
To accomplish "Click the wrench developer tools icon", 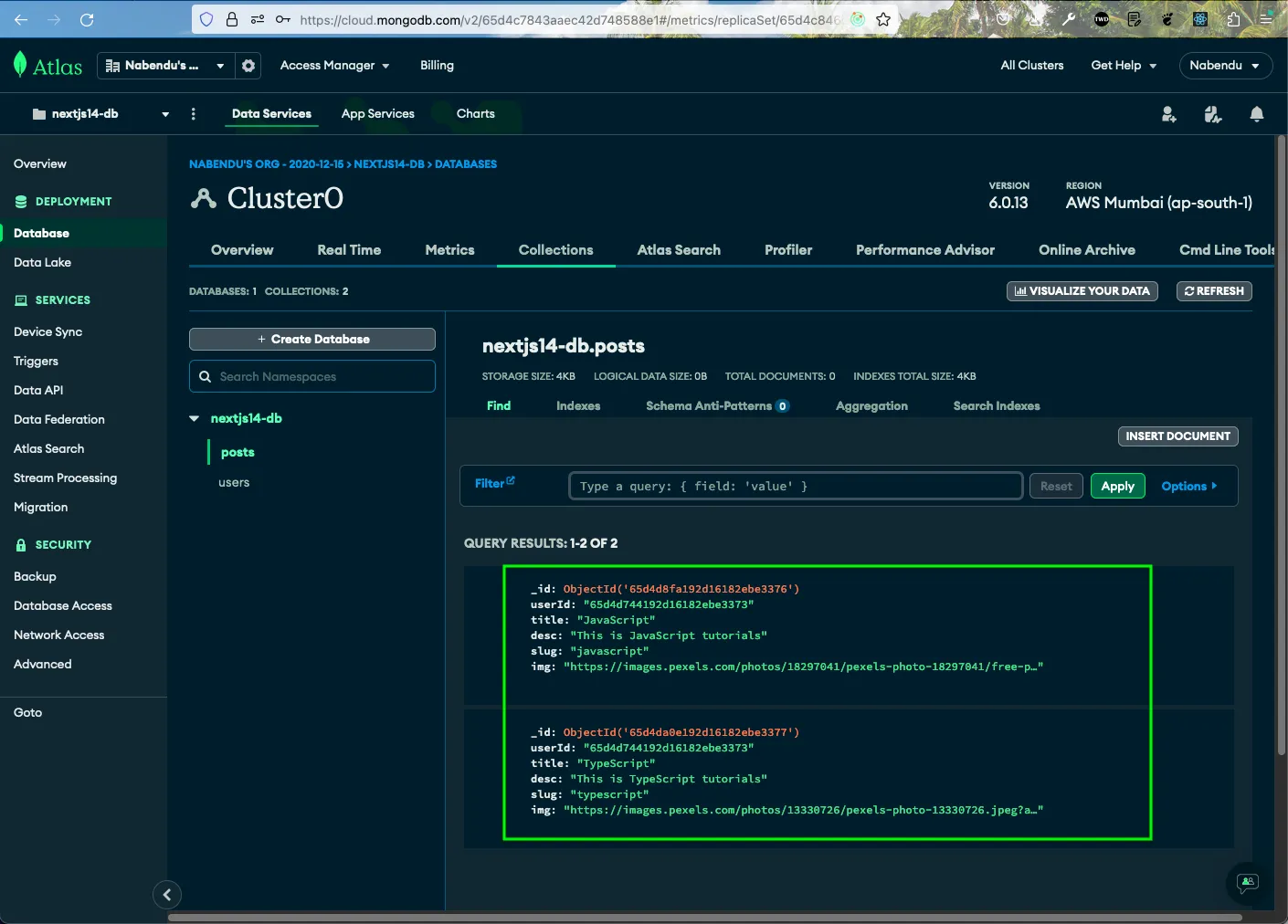I will click(x=1069, y=19).
